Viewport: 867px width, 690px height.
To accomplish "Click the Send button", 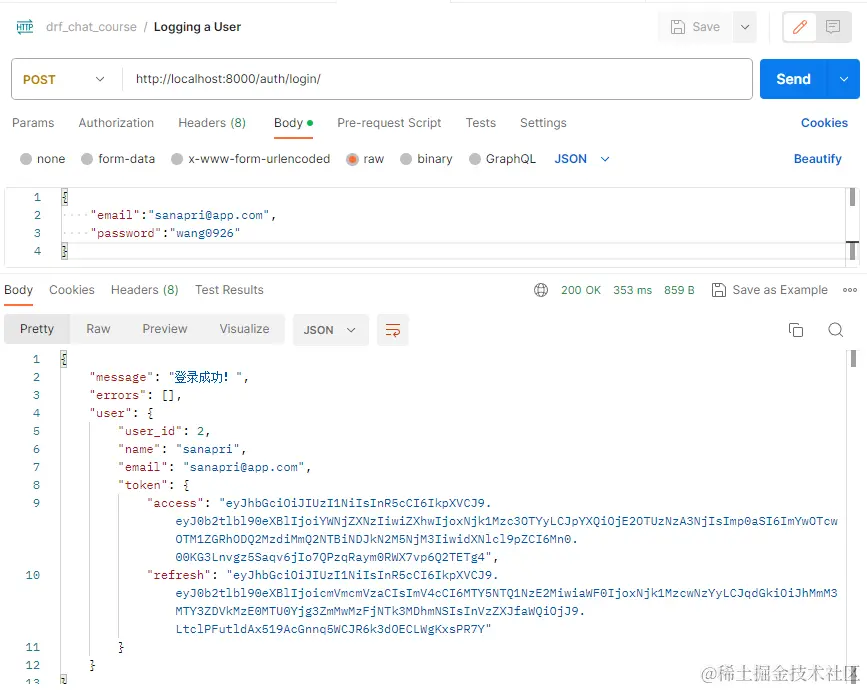I will coord(793,78).
